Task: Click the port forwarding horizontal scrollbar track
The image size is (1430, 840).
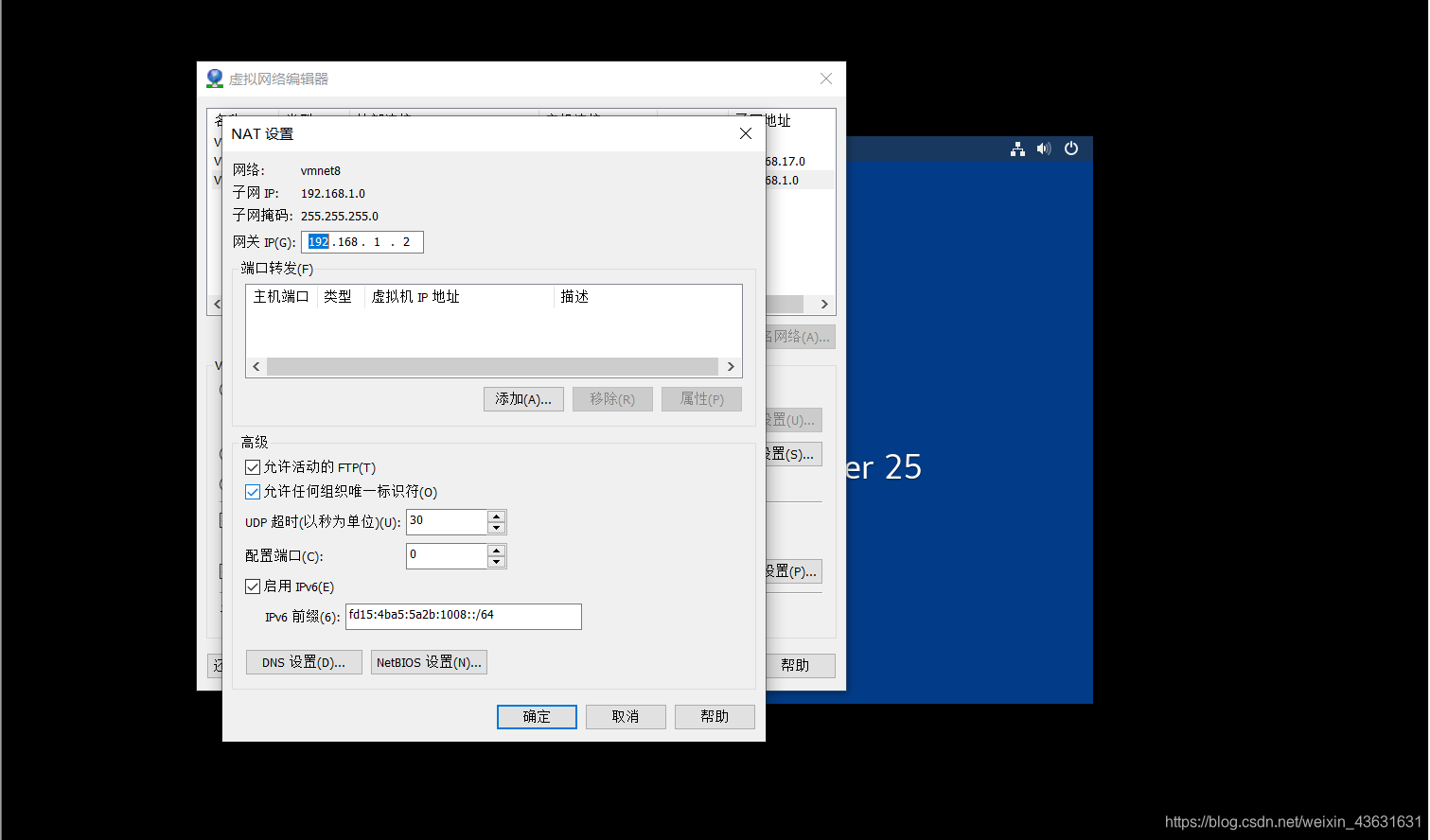Action: click(492, 366)
